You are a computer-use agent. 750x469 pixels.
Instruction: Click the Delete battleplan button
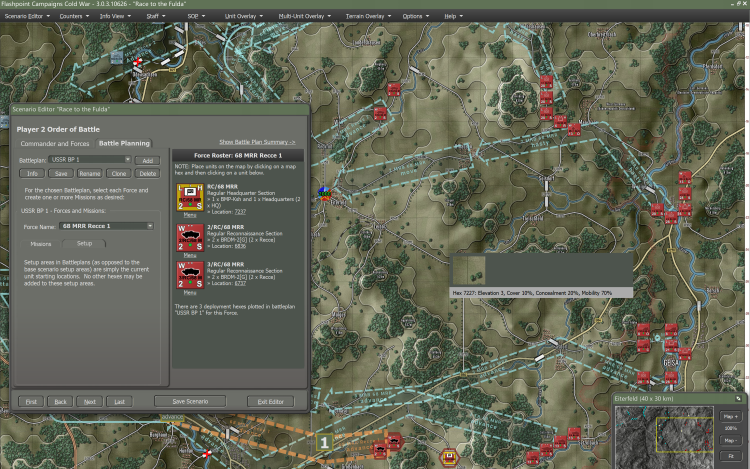pos(147,174)
